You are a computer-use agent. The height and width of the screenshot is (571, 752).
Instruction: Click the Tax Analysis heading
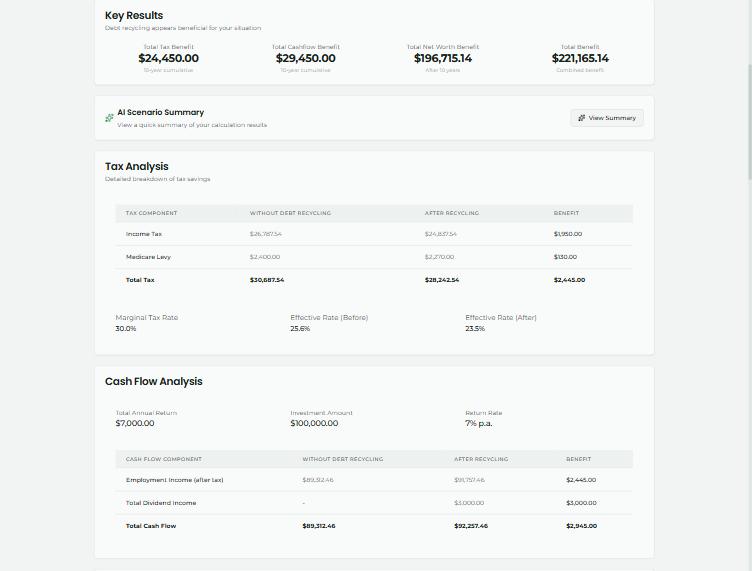(x=137, y=166)
